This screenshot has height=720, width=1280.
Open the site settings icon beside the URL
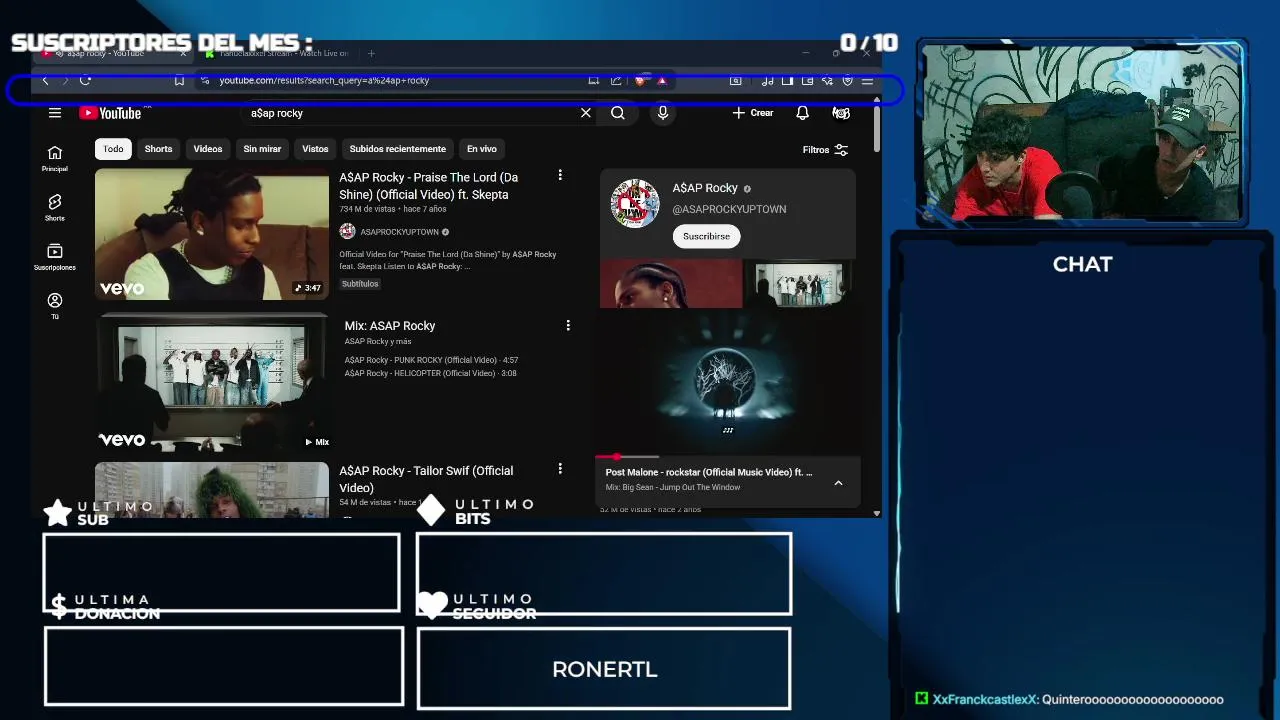coord(205,80)
